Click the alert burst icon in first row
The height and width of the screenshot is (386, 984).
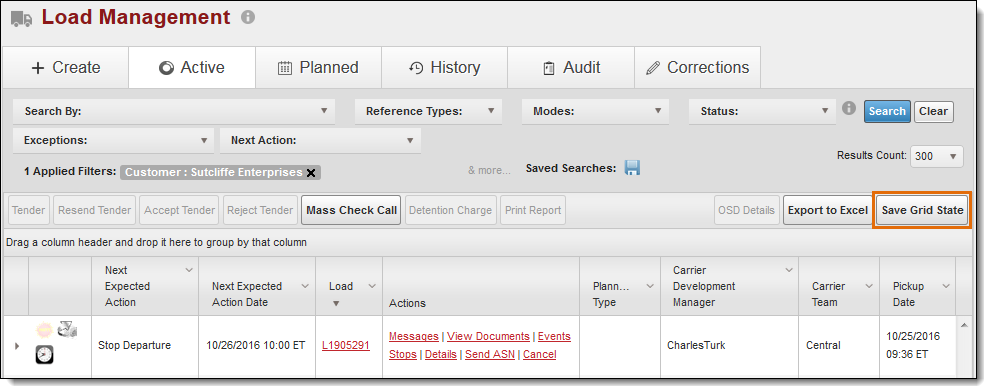[44, 330]
